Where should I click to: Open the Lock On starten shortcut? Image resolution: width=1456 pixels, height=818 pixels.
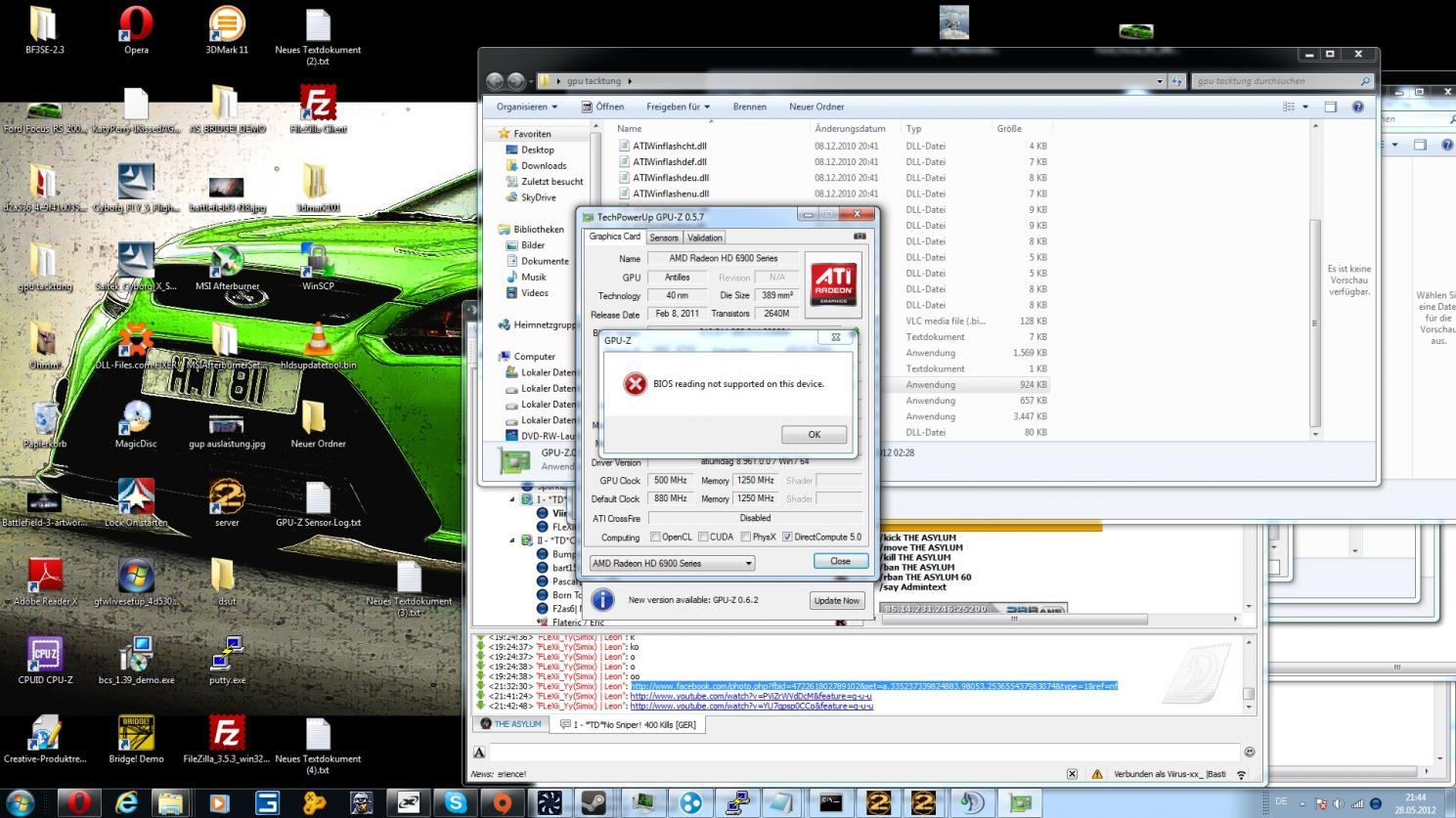[136, 503]
